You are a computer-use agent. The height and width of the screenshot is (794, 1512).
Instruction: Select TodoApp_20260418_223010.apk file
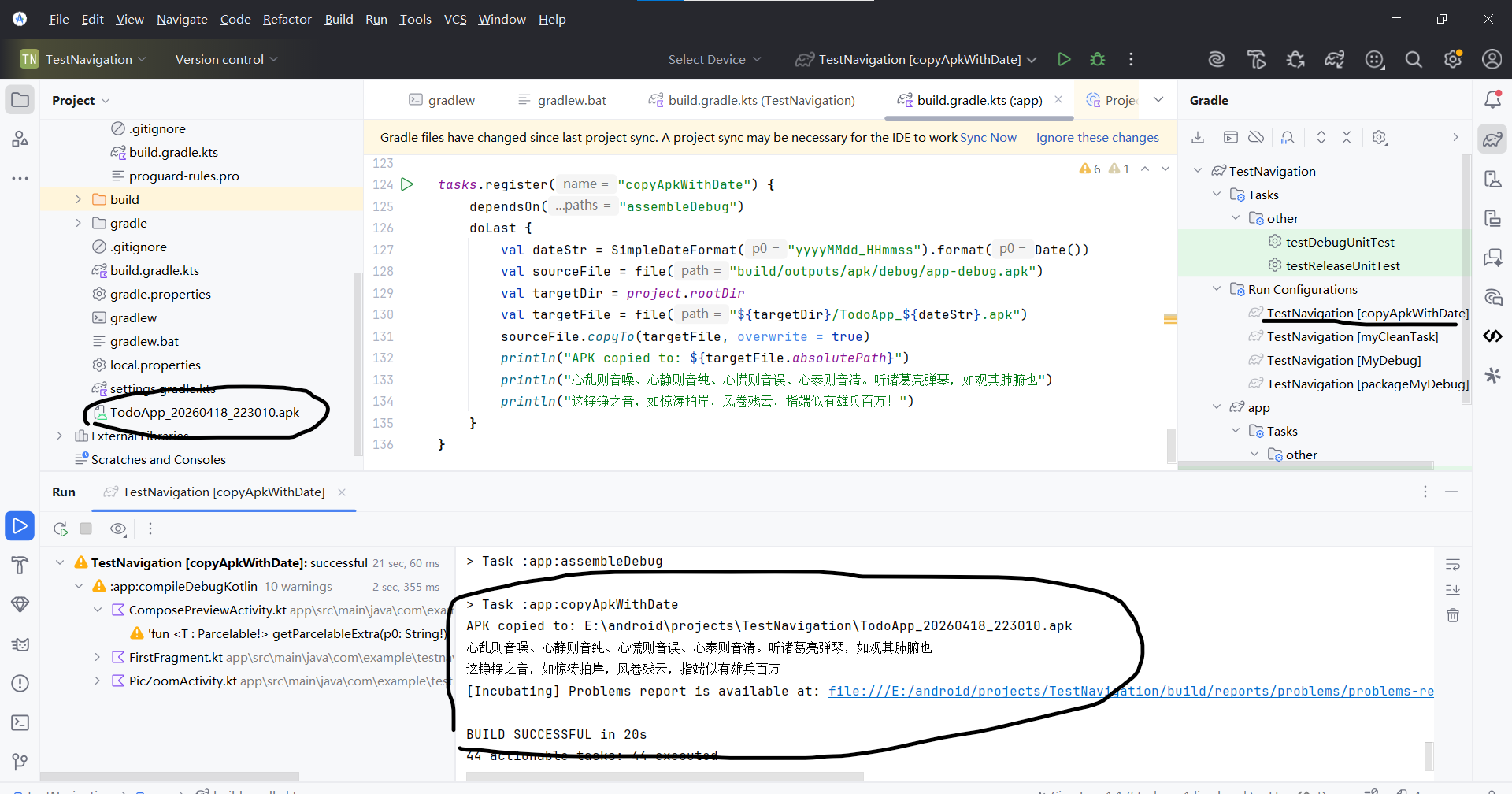click(x=205, y=412)
